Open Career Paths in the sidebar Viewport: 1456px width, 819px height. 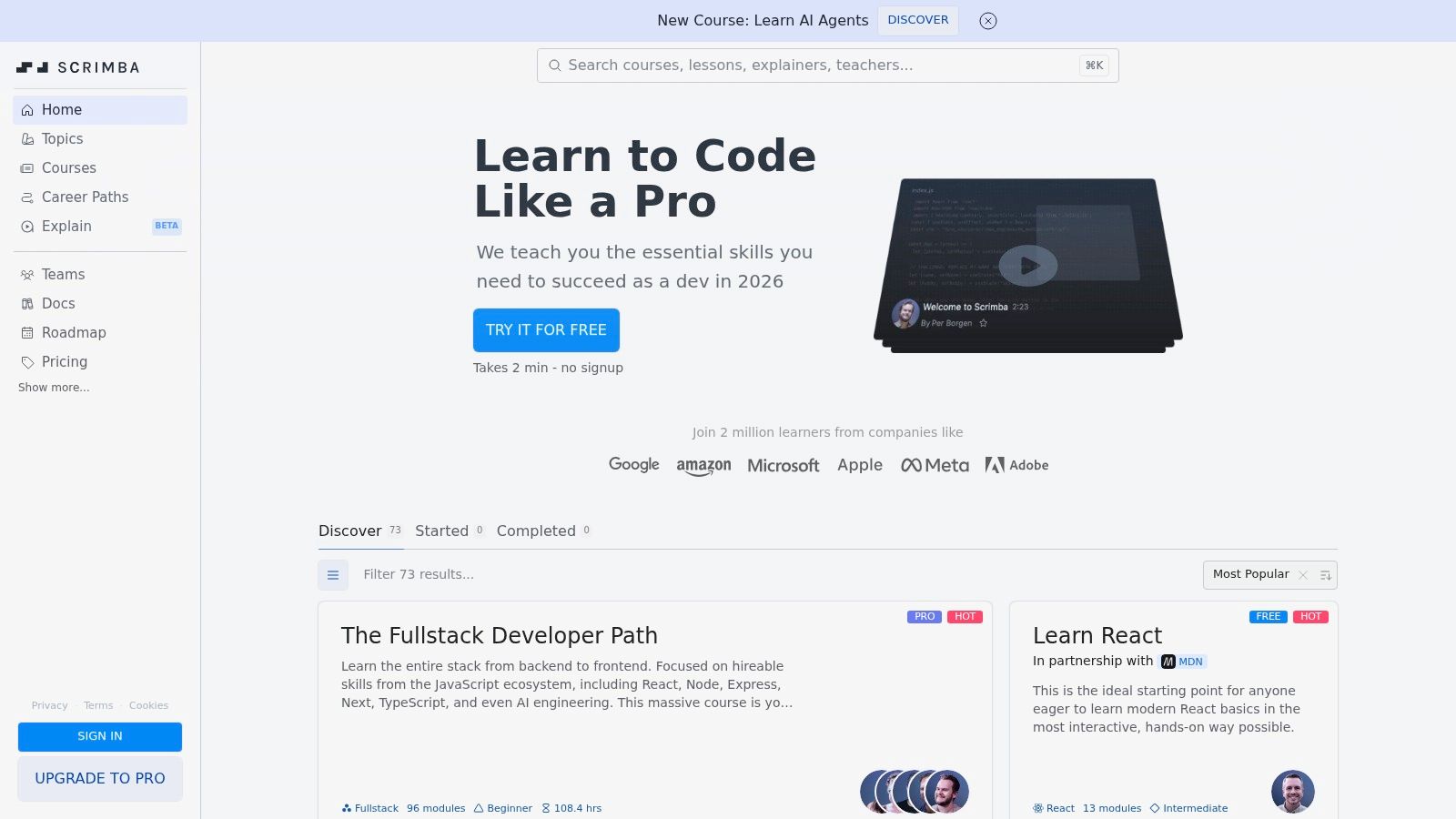coord(100,197)
